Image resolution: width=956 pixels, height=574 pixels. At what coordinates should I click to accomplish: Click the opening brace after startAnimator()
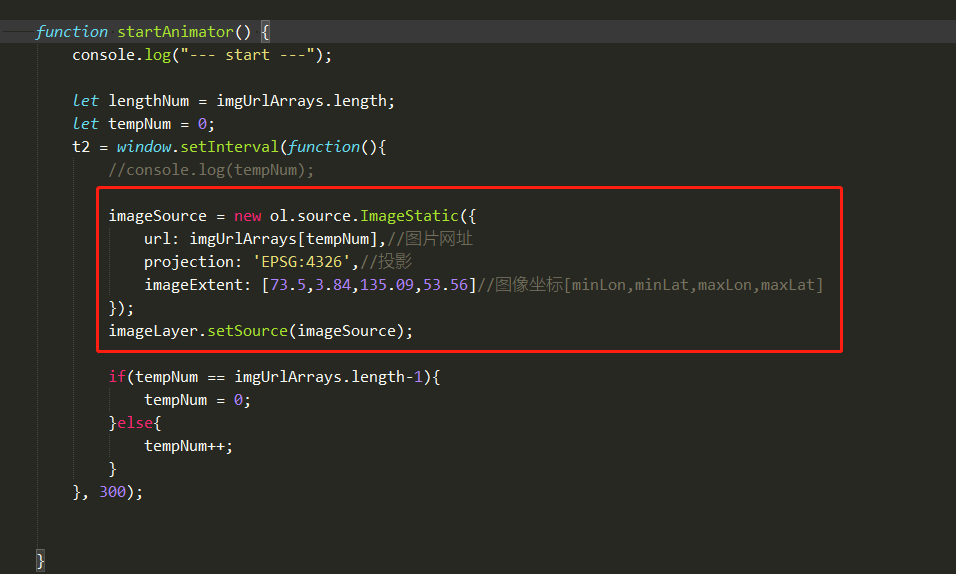(x=265, y=32)
